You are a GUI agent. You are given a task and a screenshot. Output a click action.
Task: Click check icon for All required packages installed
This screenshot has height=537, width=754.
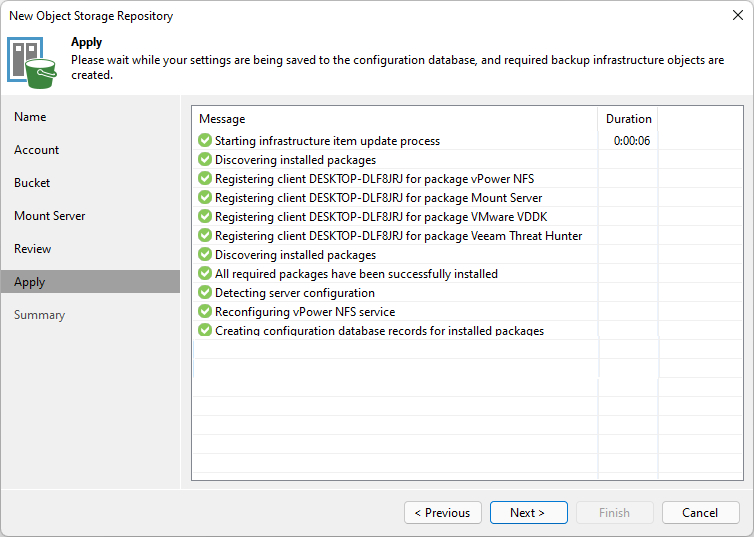click(205, 274)
